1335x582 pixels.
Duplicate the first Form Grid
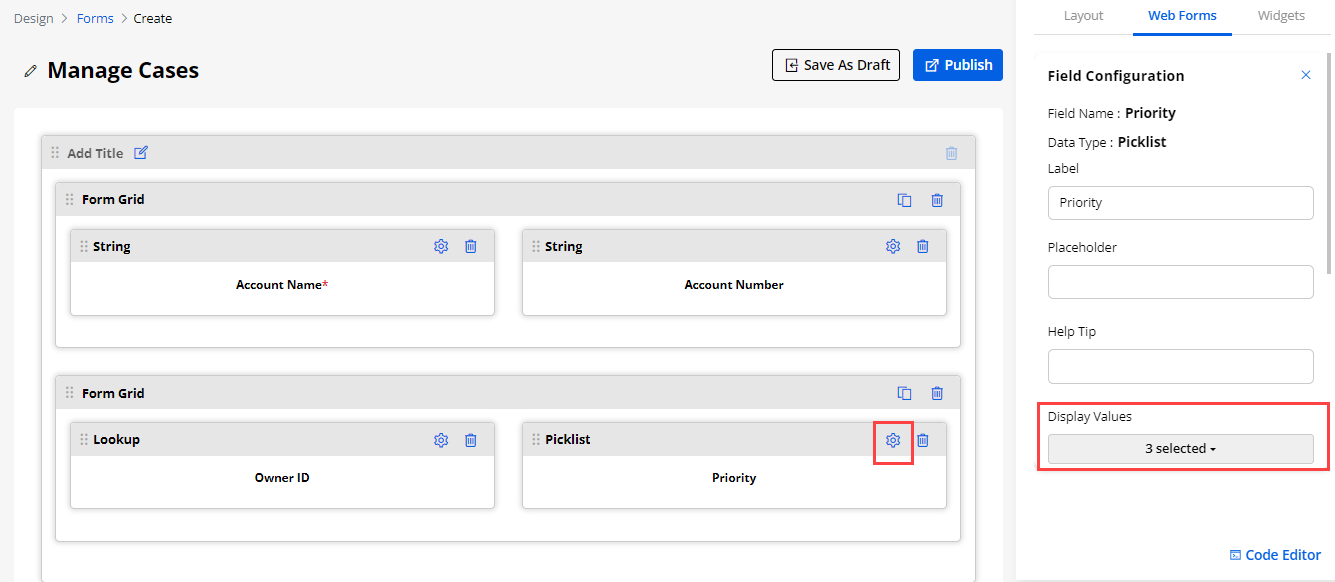(904, 200)
